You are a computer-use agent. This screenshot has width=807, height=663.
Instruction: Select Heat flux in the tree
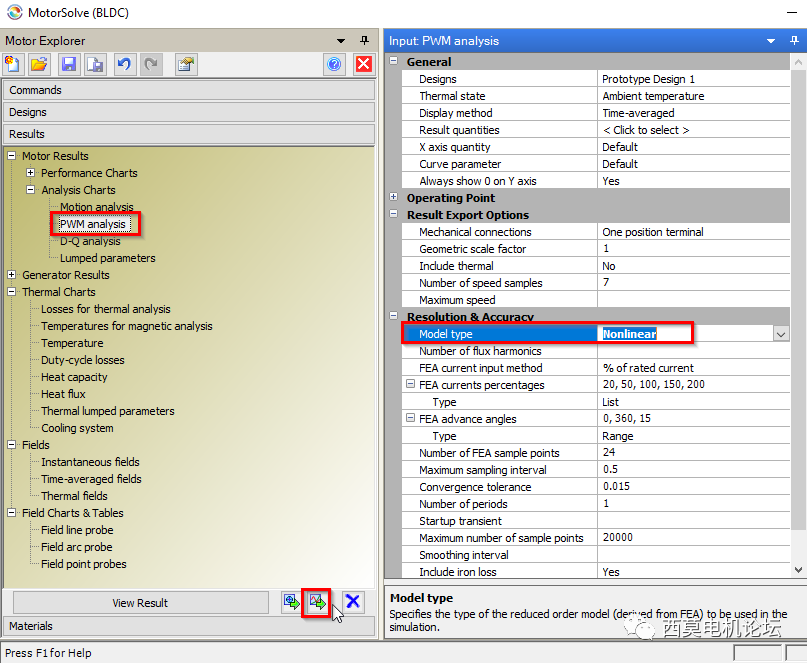pos(63,394)
